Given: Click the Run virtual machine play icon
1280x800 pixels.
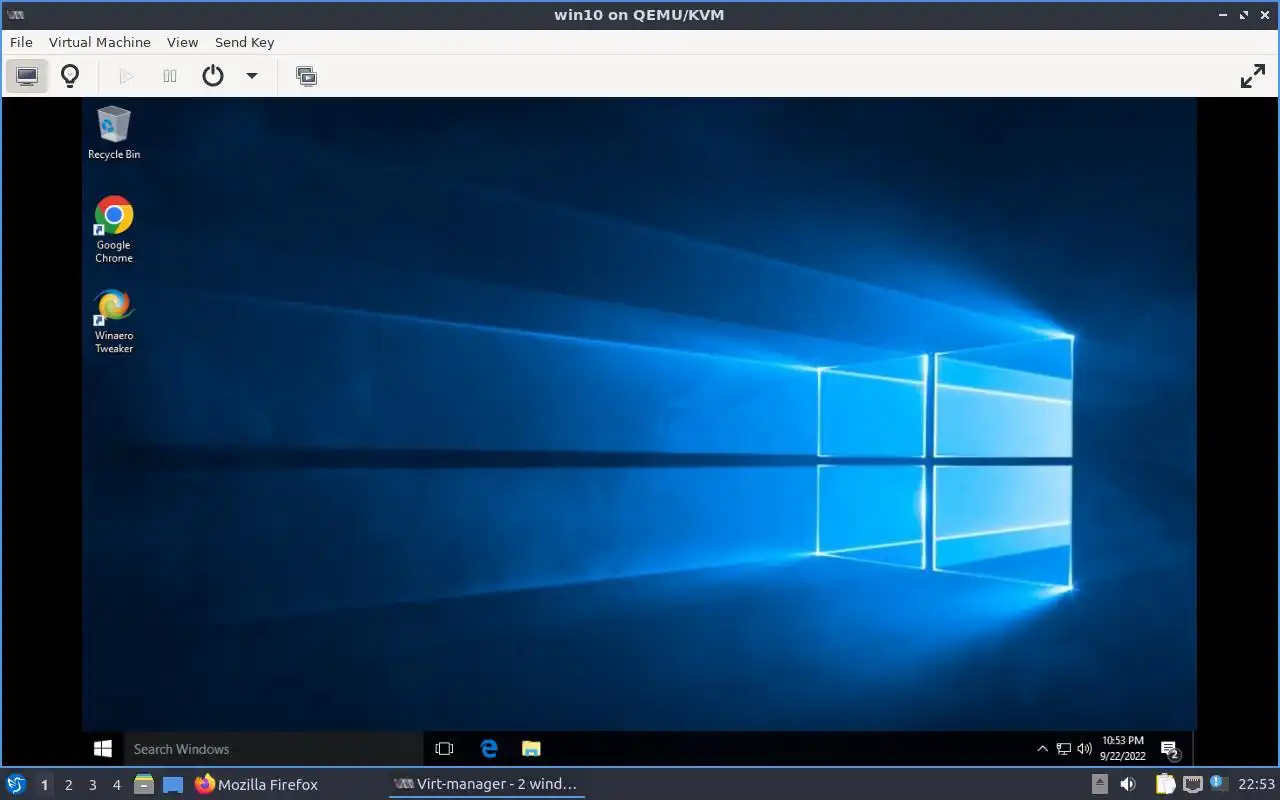Looking at the screenshot, I should [x=127, y=76].
